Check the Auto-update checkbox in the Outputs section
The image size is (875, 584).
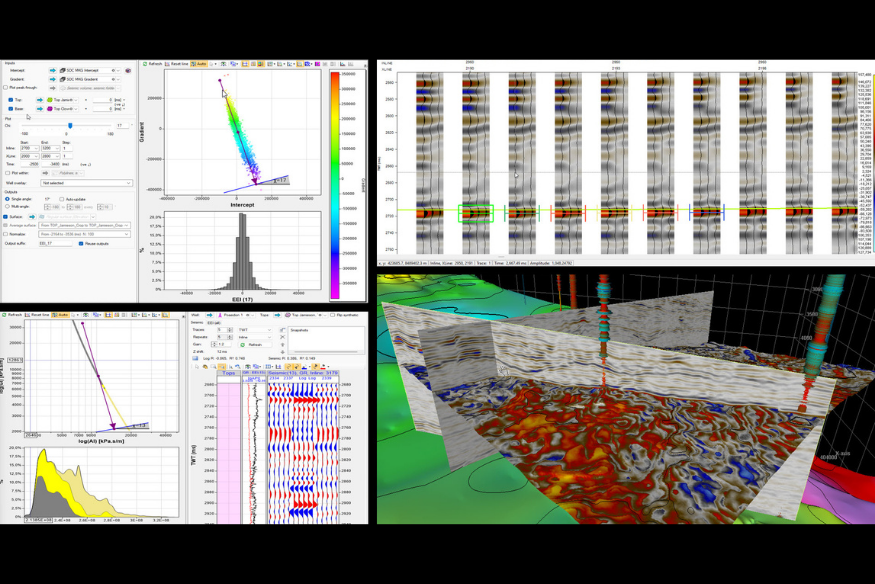click(x=62, y=199)
